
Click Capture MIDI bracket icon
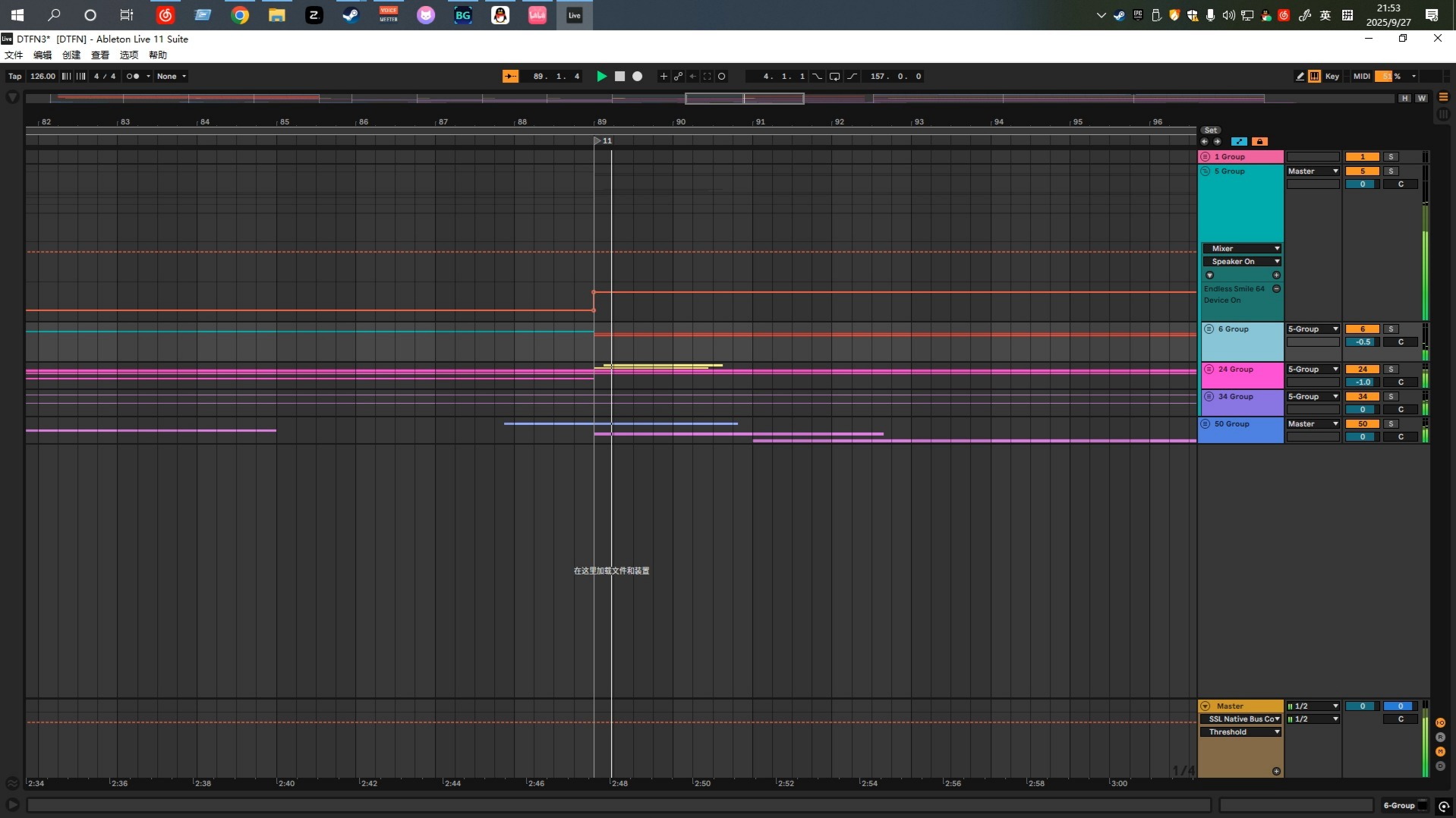[x=707, y=76]
